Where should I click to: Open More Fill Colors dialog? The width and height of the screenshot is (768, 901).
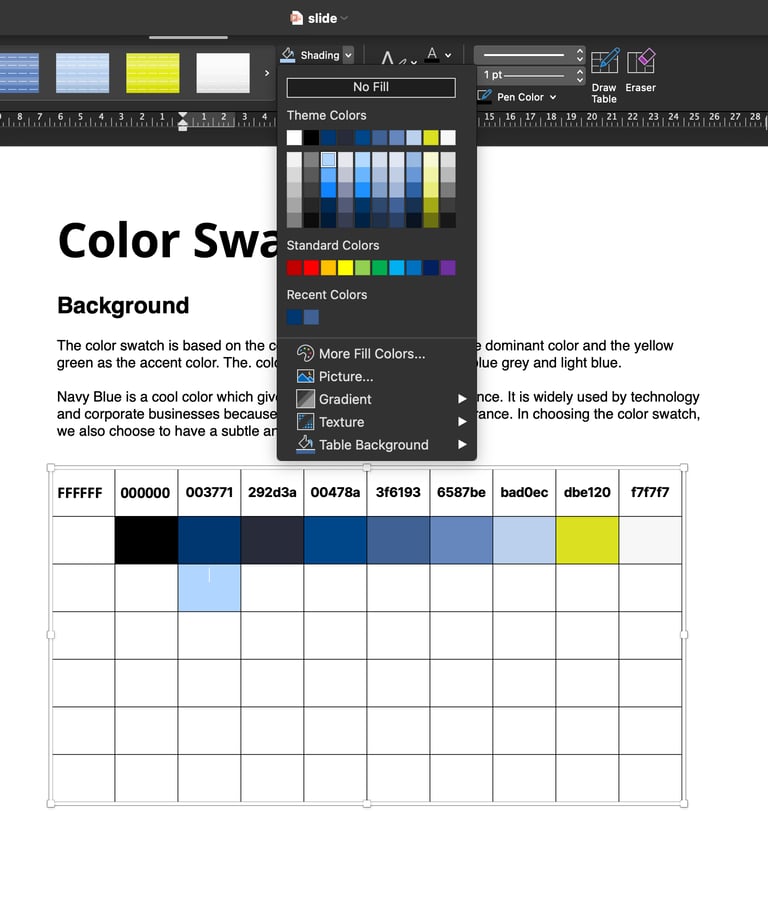tap(376, 353)
